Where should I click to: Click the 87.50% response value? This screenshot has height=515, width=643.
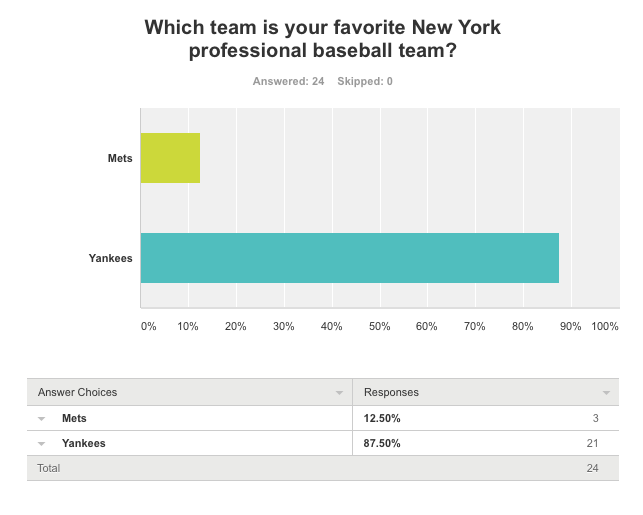(382, 443)
